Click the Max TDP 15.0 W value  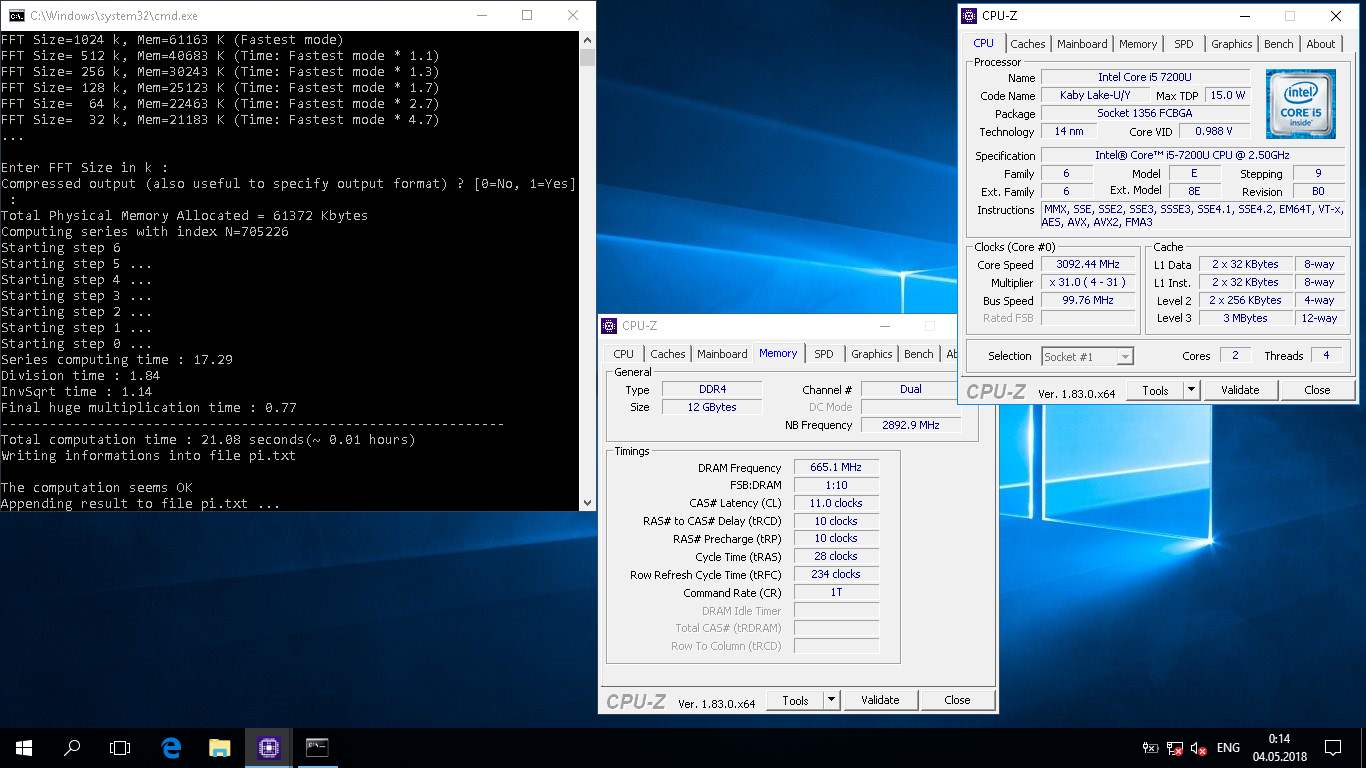(1226, 95)
